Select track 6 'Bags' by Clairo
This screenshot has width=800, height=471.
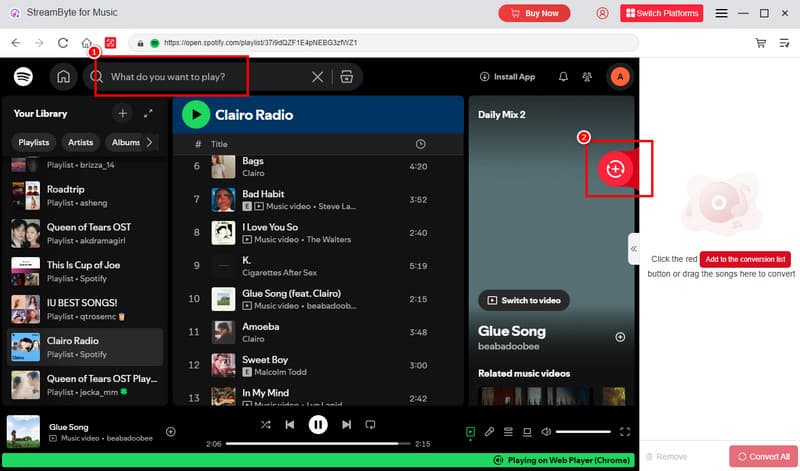coord(318,167)
